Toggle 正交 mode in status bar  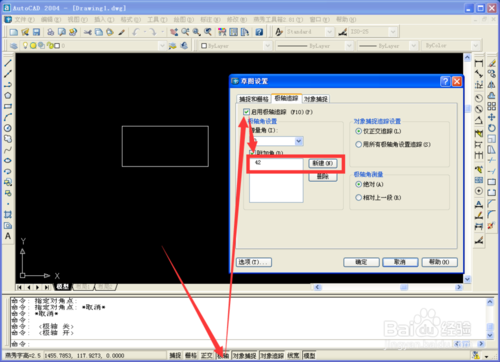pyautogui.click(x=207, y=356)
